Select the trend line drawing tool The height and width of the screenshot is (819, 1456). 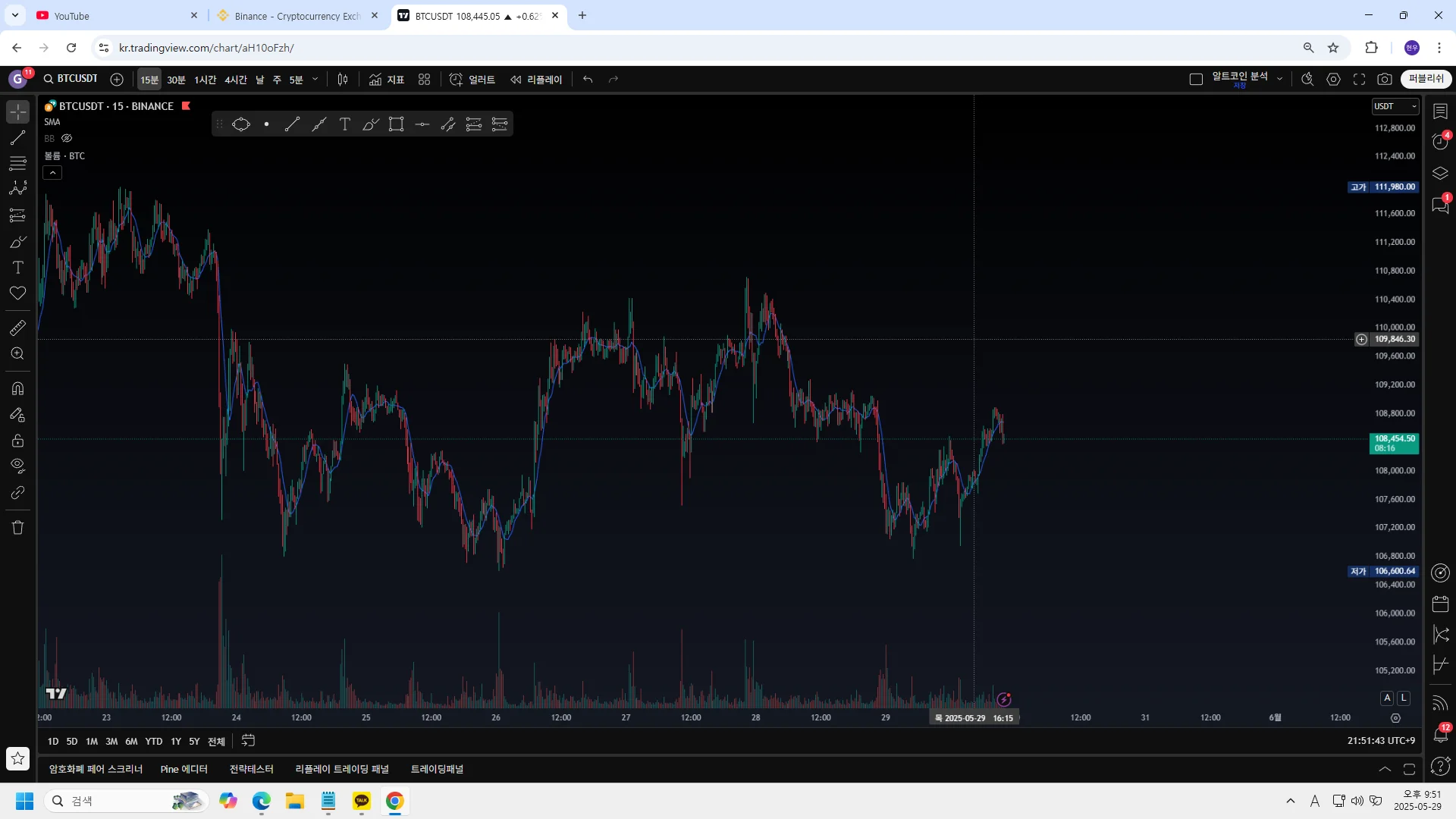(17, 138)
